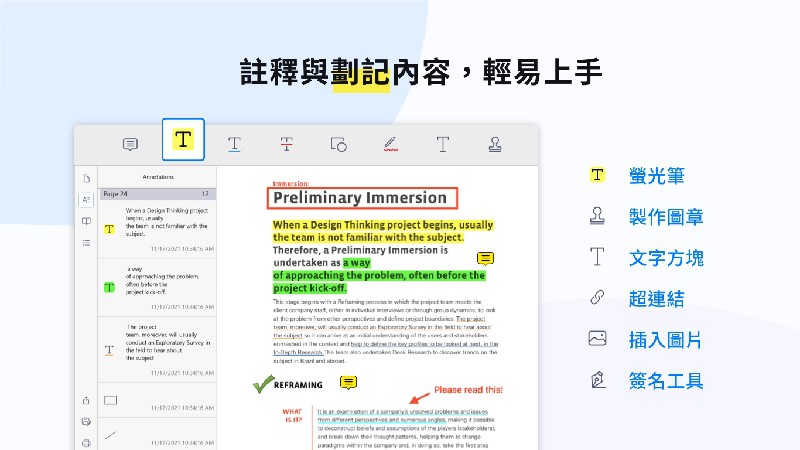Open the outline list panel in the sidebar
This screenshot has width=800, height=450.
click(87, 243)
